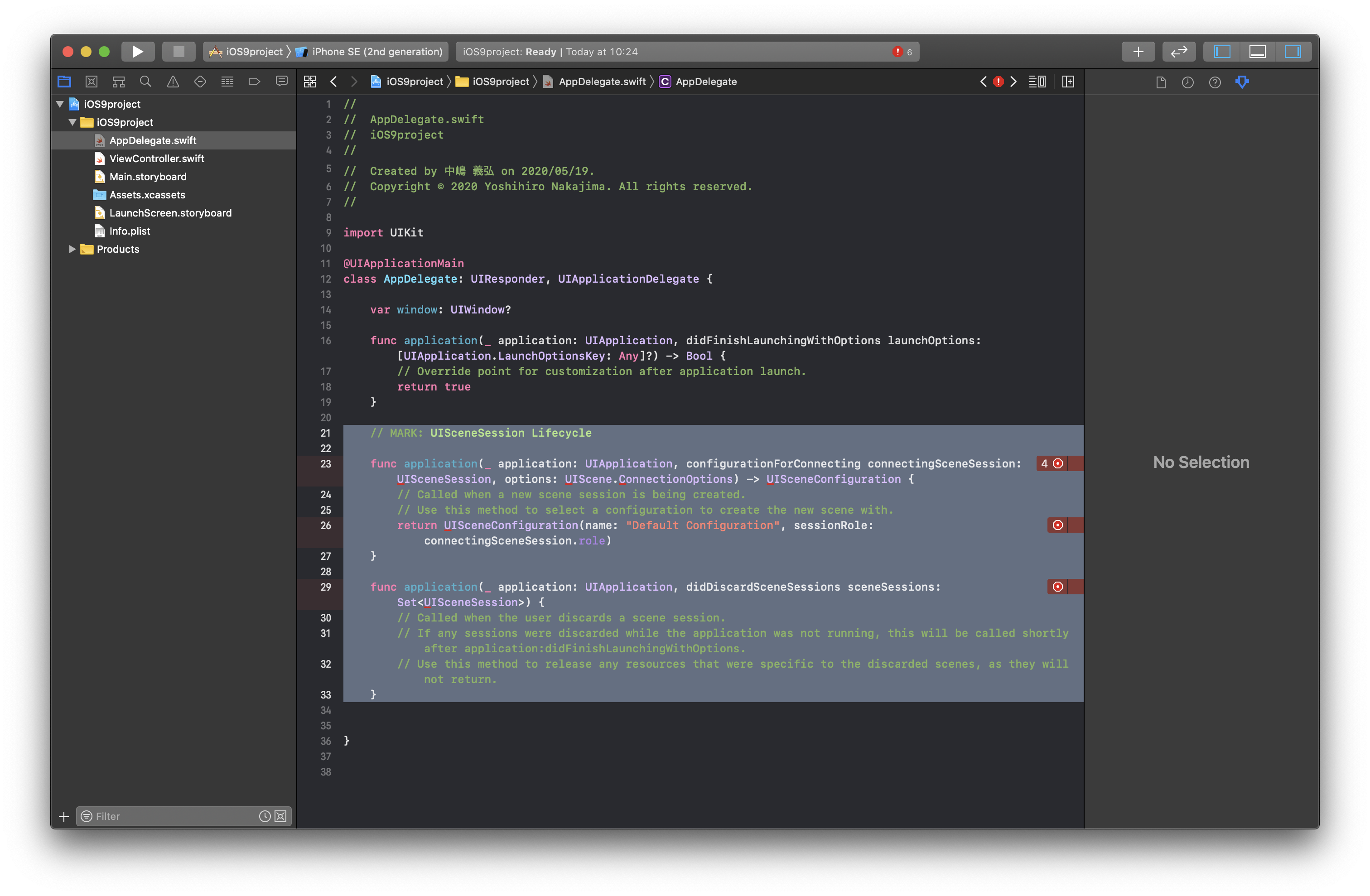
Task: Place cursor on import UIKit line
Action: click(383, 232)
